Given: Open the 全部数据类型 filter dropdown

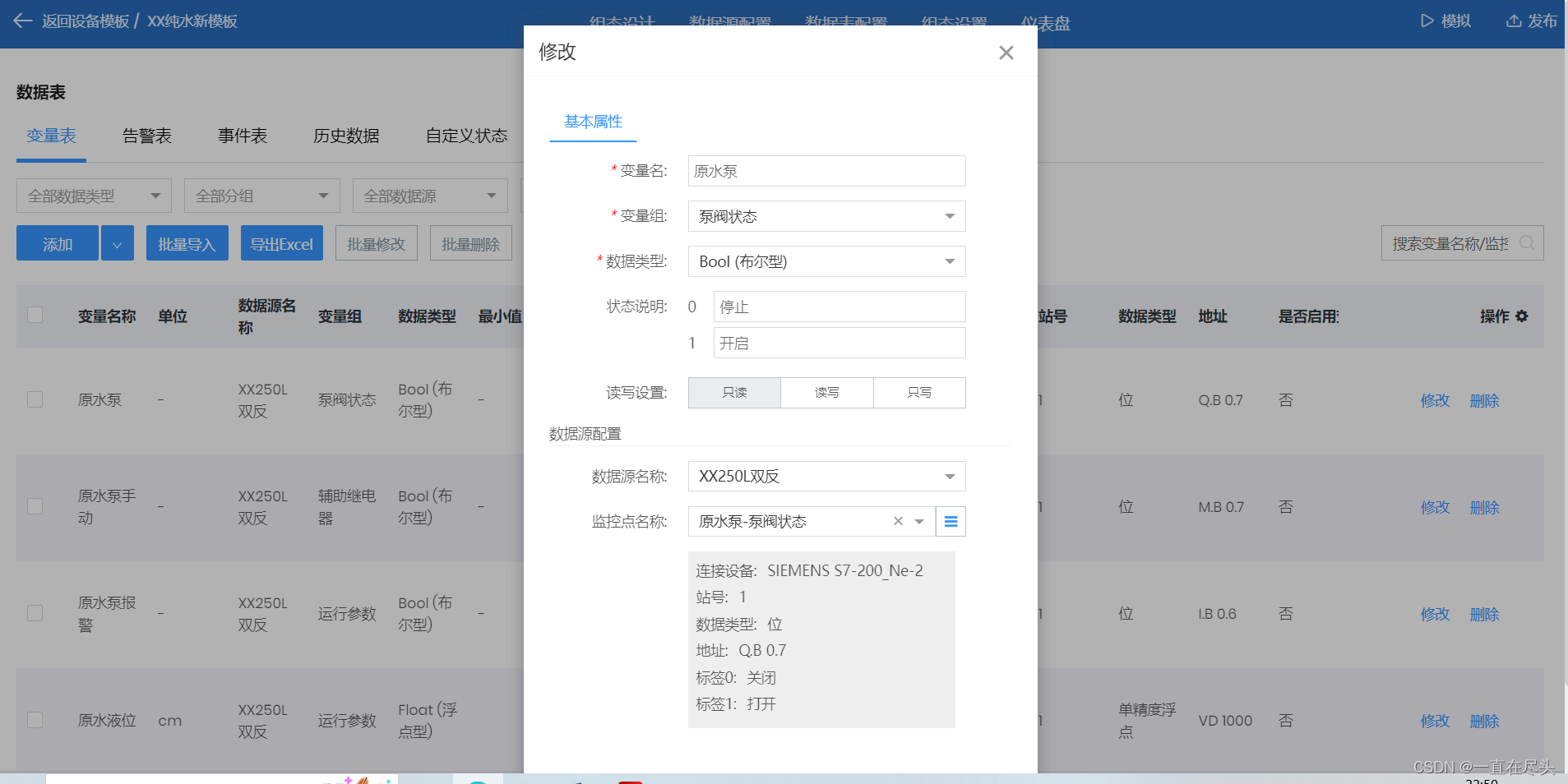Looking at the screenshot, I should 94,196.
